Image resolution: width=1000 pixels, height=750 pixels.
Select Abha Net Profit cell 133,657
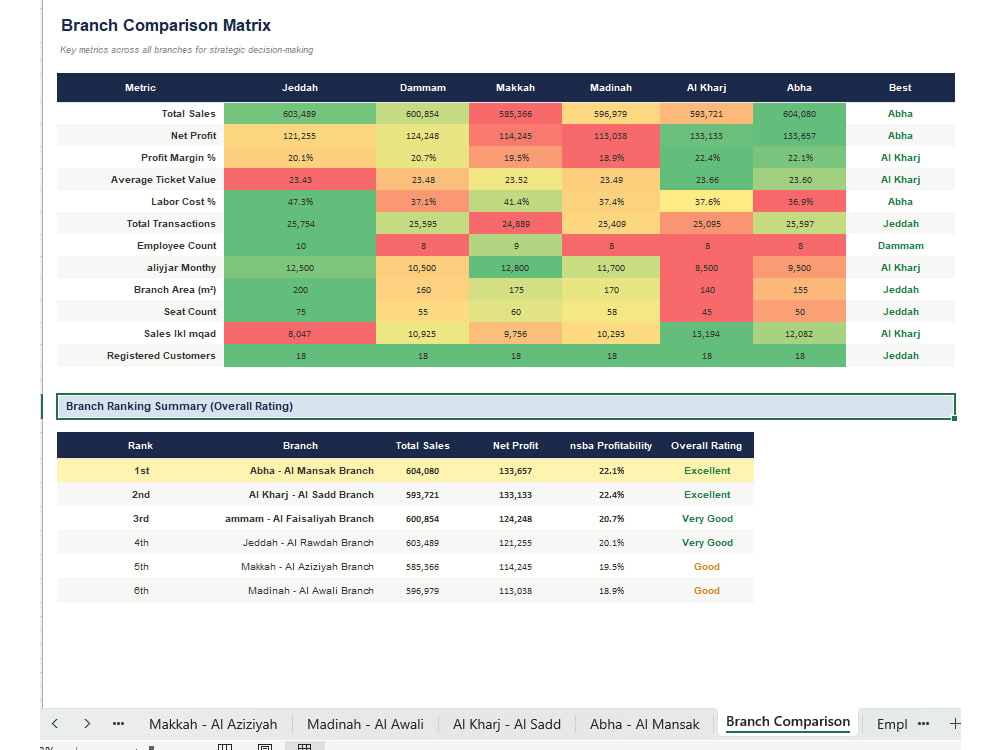click(x=799, y=136)
